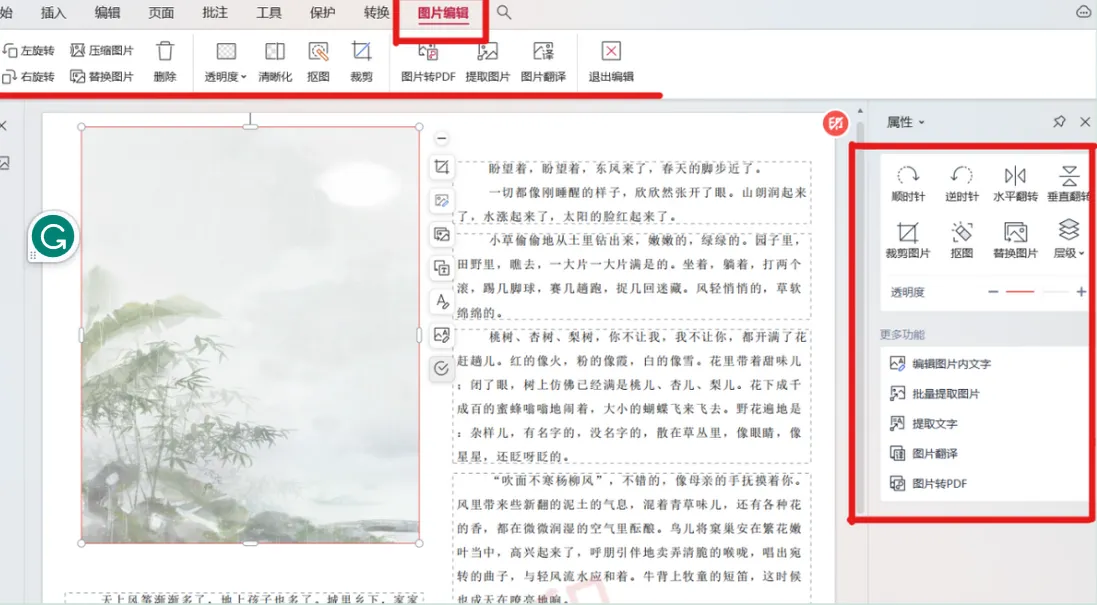Expand the 属性 panel title dropdown
This screenshot has height=605, width=1097.
pos(905,122)
